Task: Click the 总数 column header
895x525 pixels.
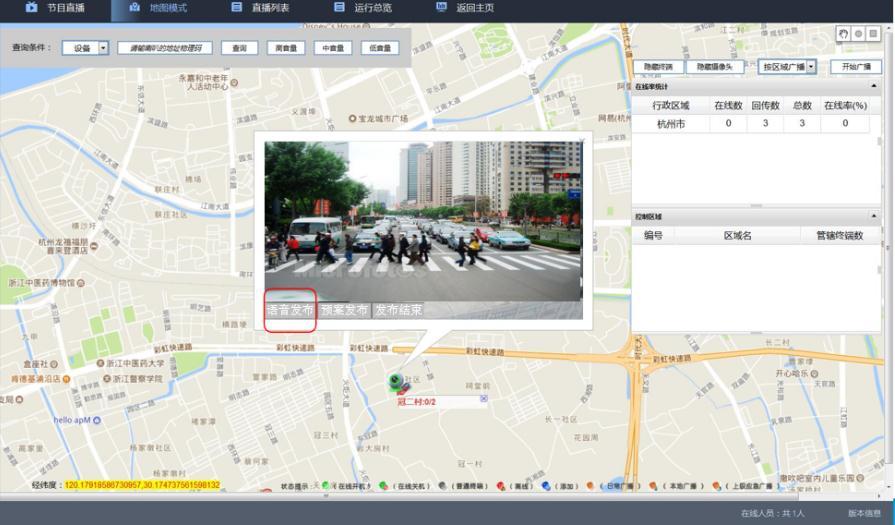Action: coord(802,106)
